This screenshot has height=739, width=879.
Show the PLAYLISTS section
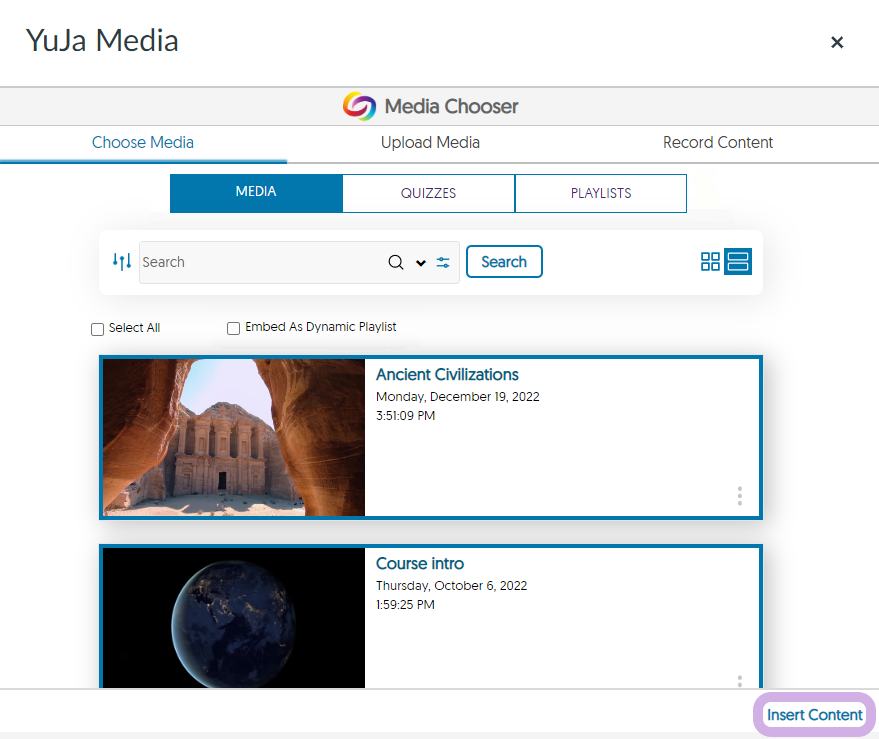[600, 194]
